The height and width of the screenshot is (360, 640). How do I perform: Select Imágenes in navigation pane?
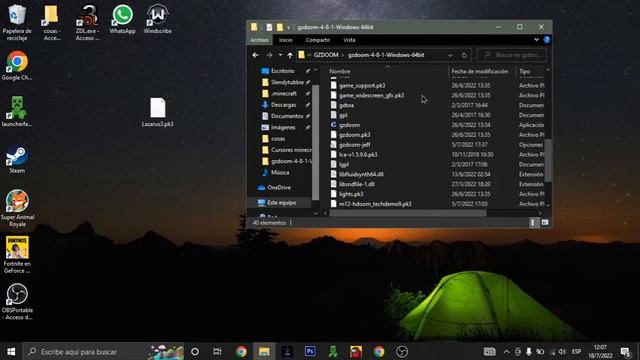pos(283,127)
